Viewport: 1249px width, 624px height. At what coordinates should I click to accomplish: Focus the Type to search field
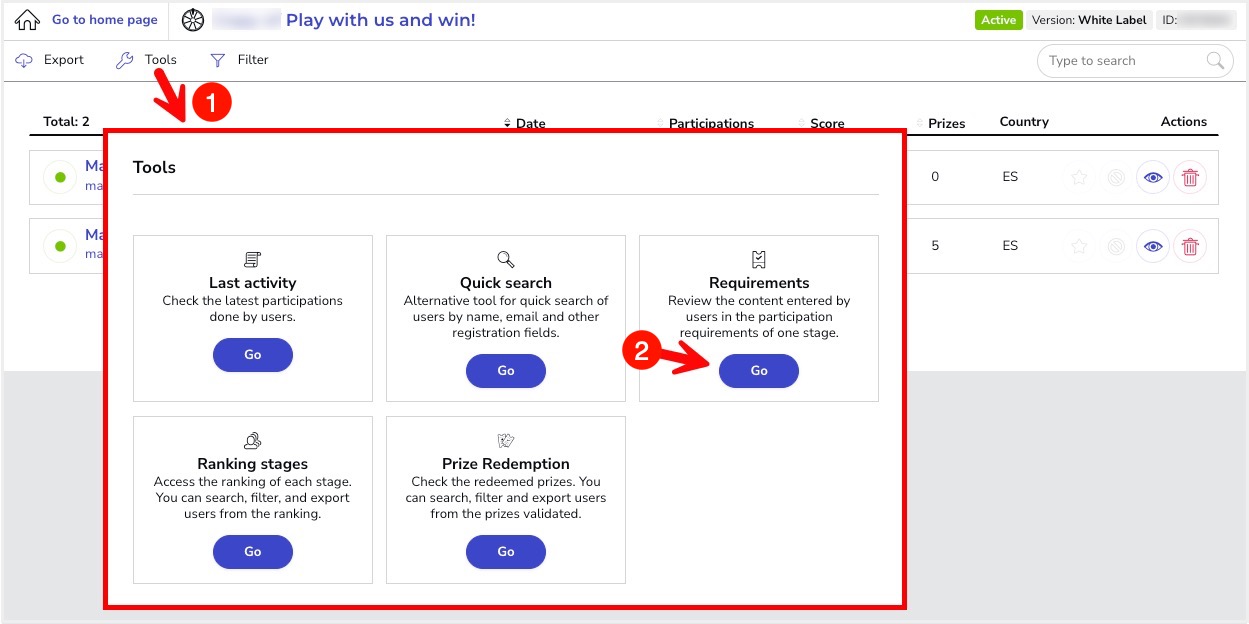pyautogui.click(x=1120, y=61)
